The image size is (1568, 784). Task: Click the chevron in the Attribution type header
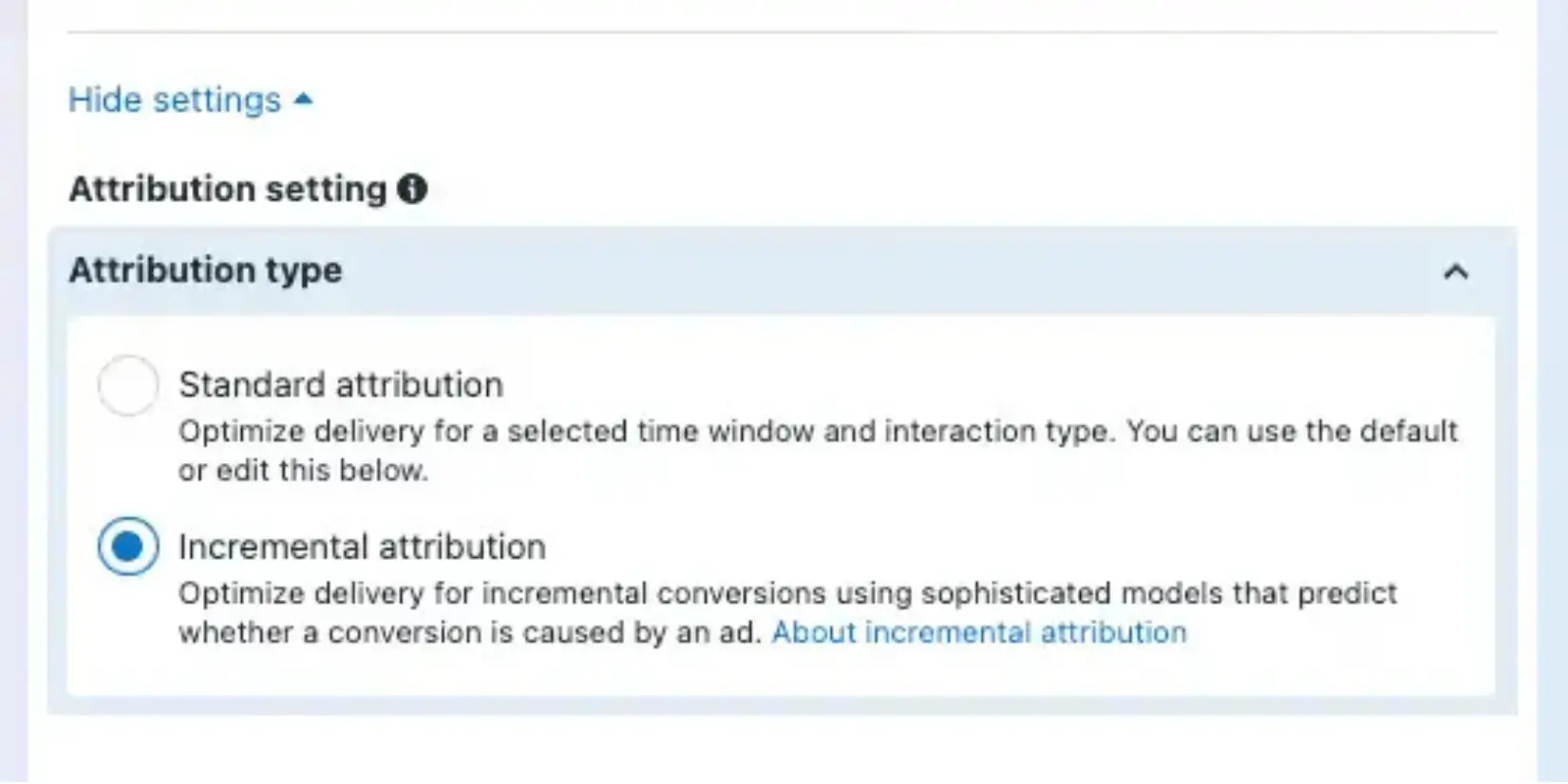pyautogui.click(x=1457, y=271)
